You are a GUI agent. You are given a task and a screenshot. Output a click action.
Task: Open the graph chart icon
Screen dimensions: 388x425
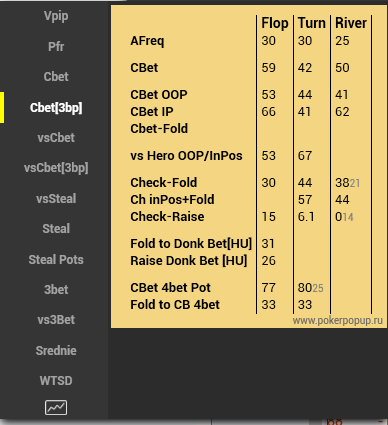[x=56, y=407]
